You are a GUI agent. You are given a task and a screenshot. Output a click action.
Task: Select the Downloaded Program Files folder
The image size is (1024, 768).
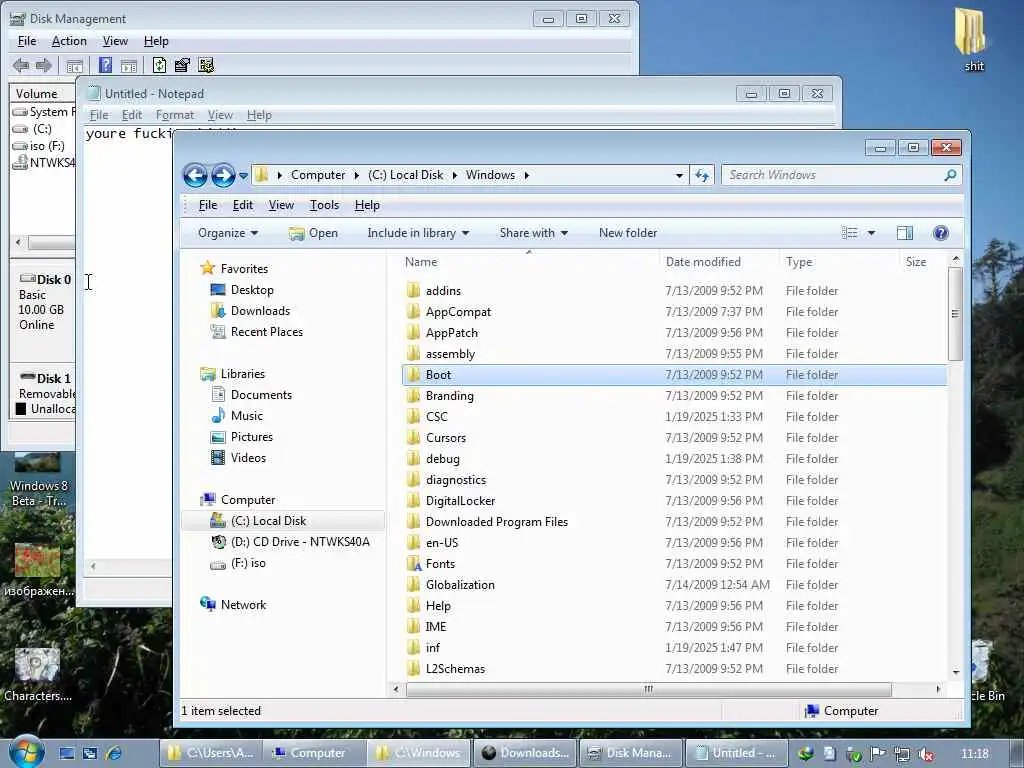[x=674, y=522]
